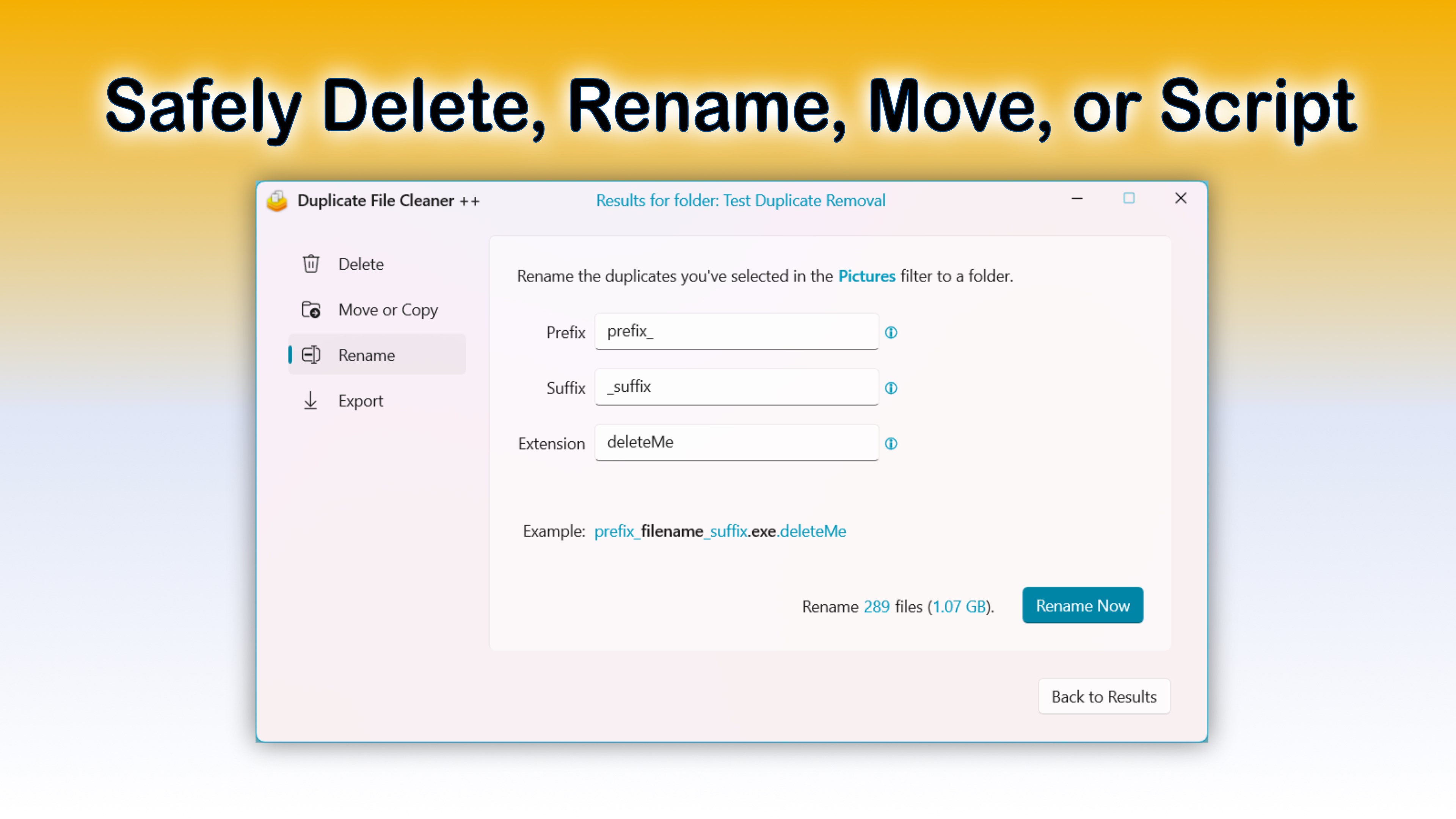Focus the Prefix text field
This screenshot has width=1456, height=819.
pos(736,331)
